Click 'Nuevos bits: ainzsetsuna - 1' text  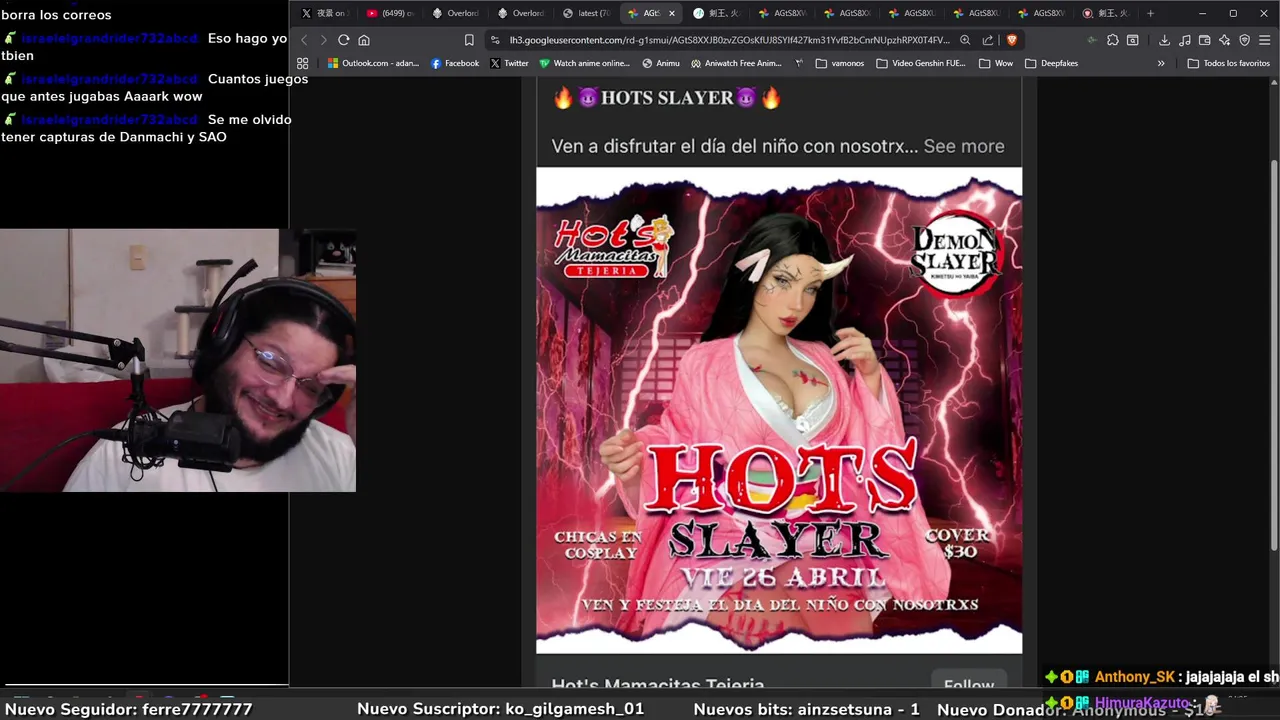click(x=806, y=709)
